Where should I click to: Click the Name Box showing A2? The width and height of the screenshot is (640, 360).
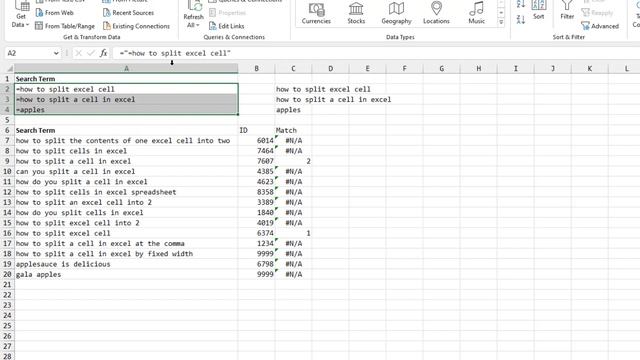coord(29,53)
